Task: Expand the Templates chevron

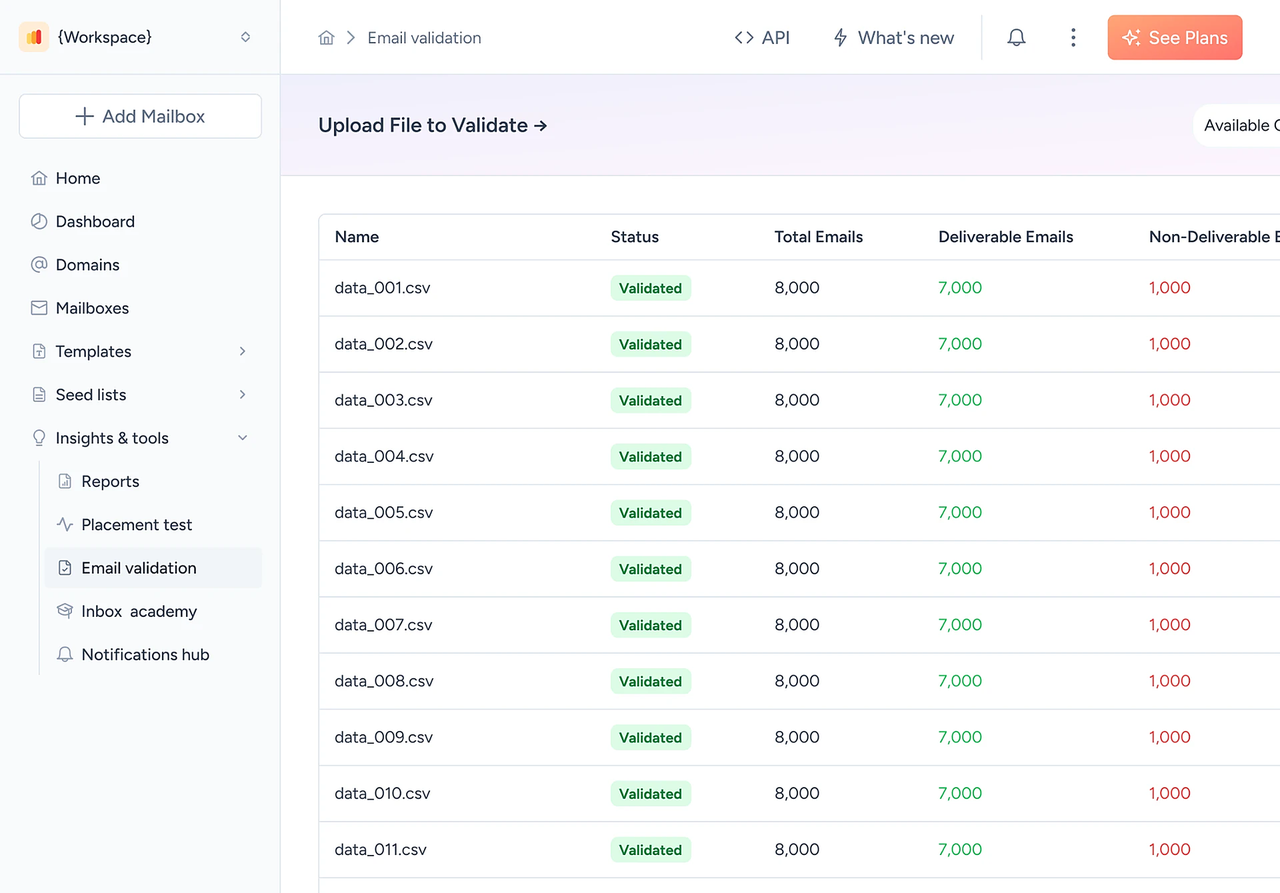Action: 242,351
